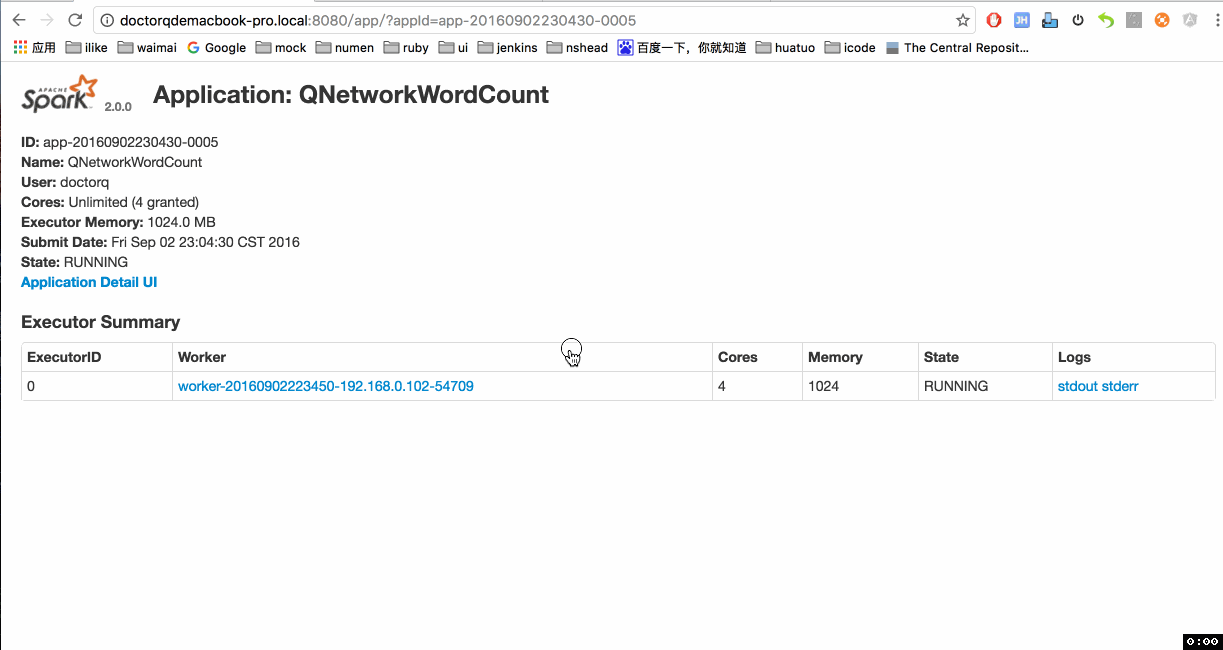Click the Application: QNetworkWordCount title

coord(351,95)
